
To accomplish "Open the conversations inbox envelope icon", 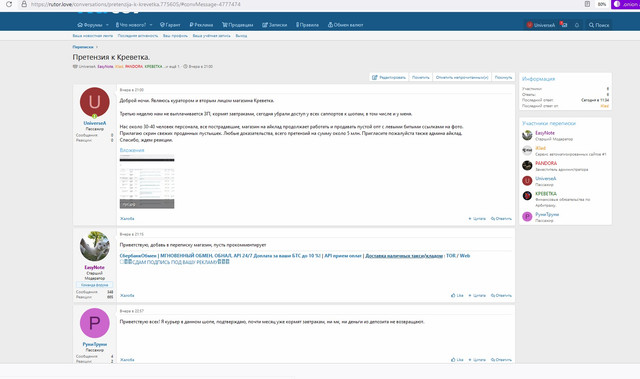I will click(564, 25).
